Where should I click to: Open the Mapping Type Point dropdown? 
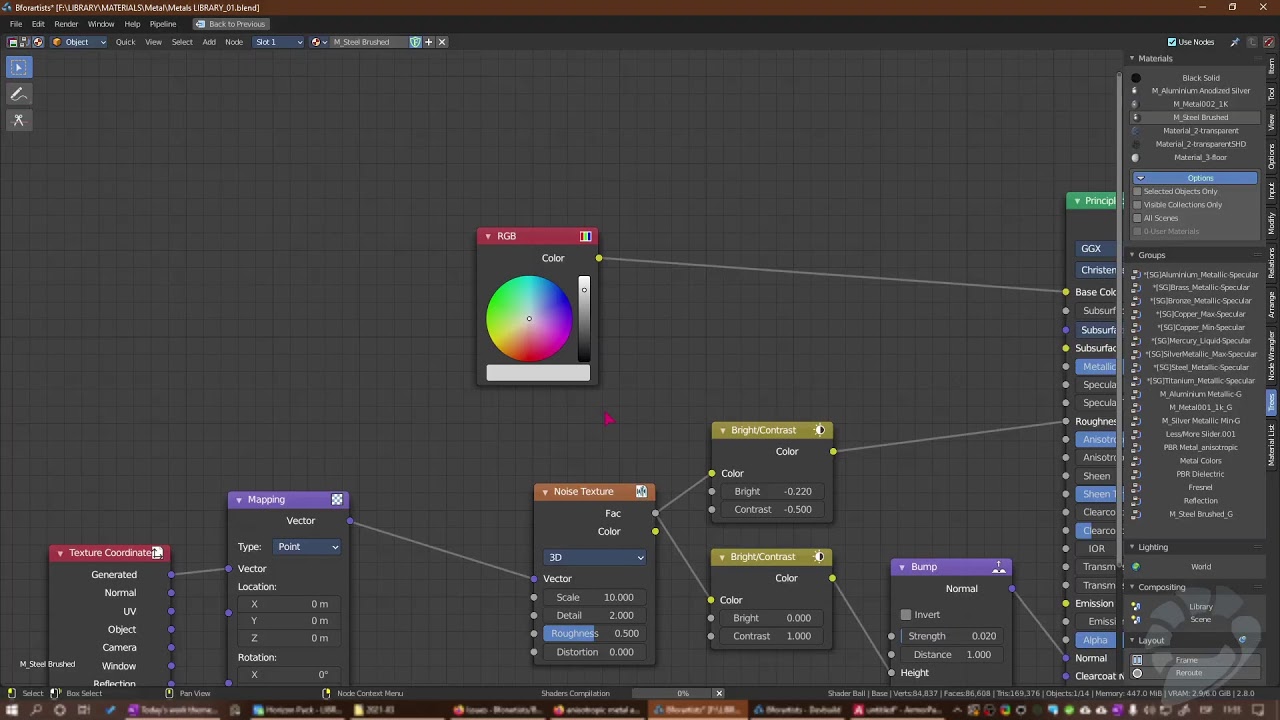point(307,547)
